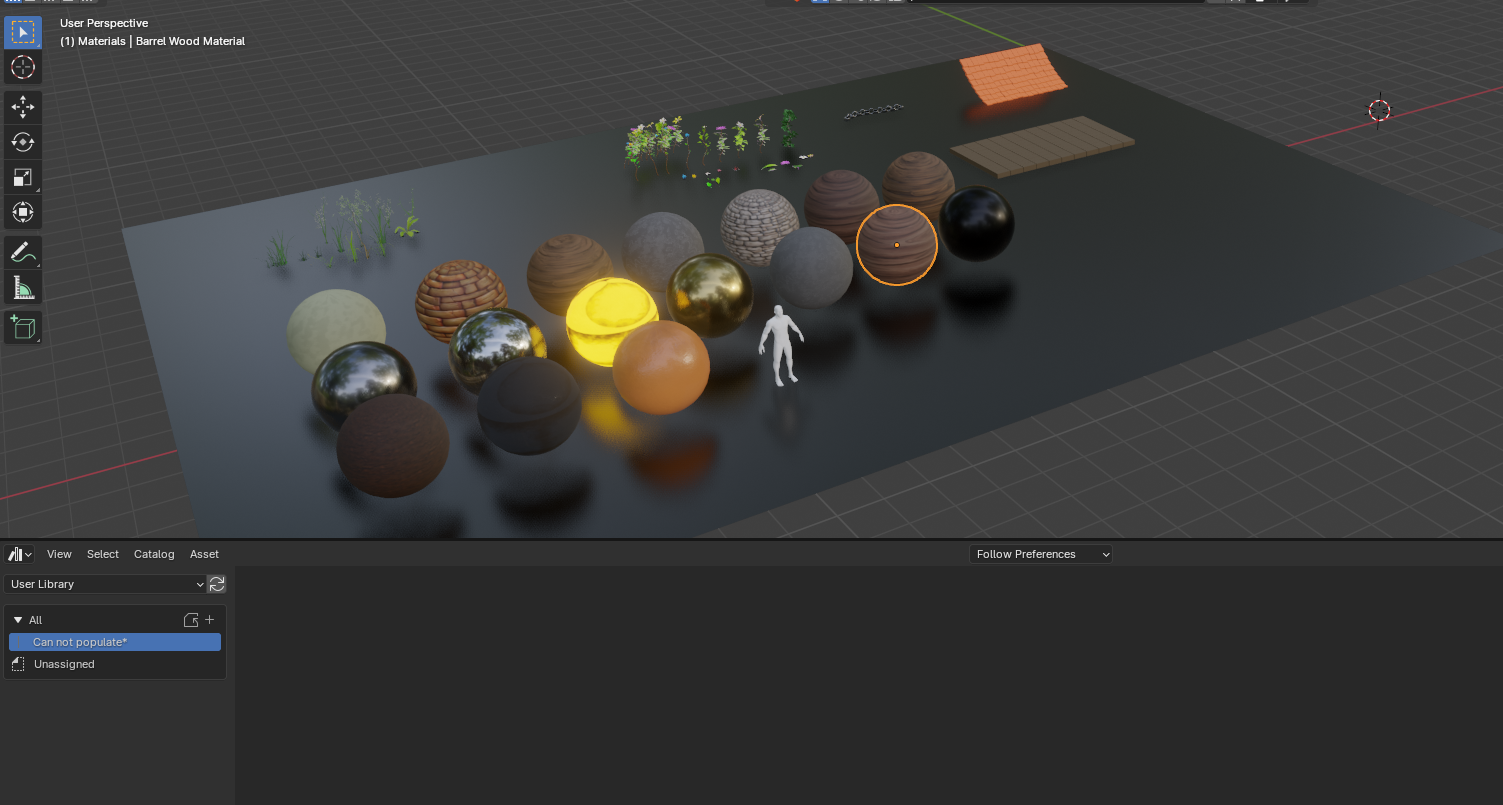The width and height of the screenshot is (1503, 805).
Task: Click the wooden plank floor object
Action: point(1042,146)
